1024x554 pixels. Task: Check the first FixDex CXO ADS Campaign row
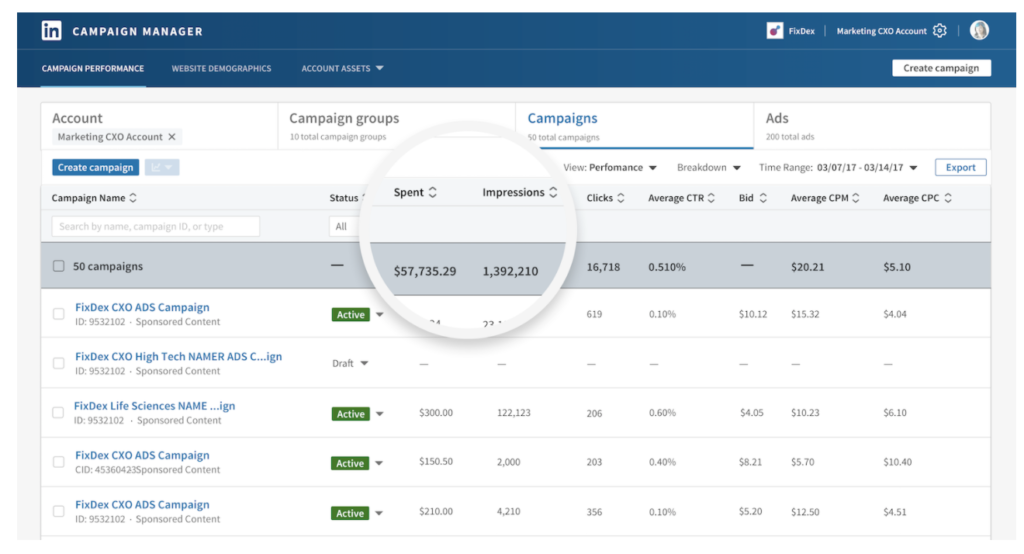tap(59, 314)
